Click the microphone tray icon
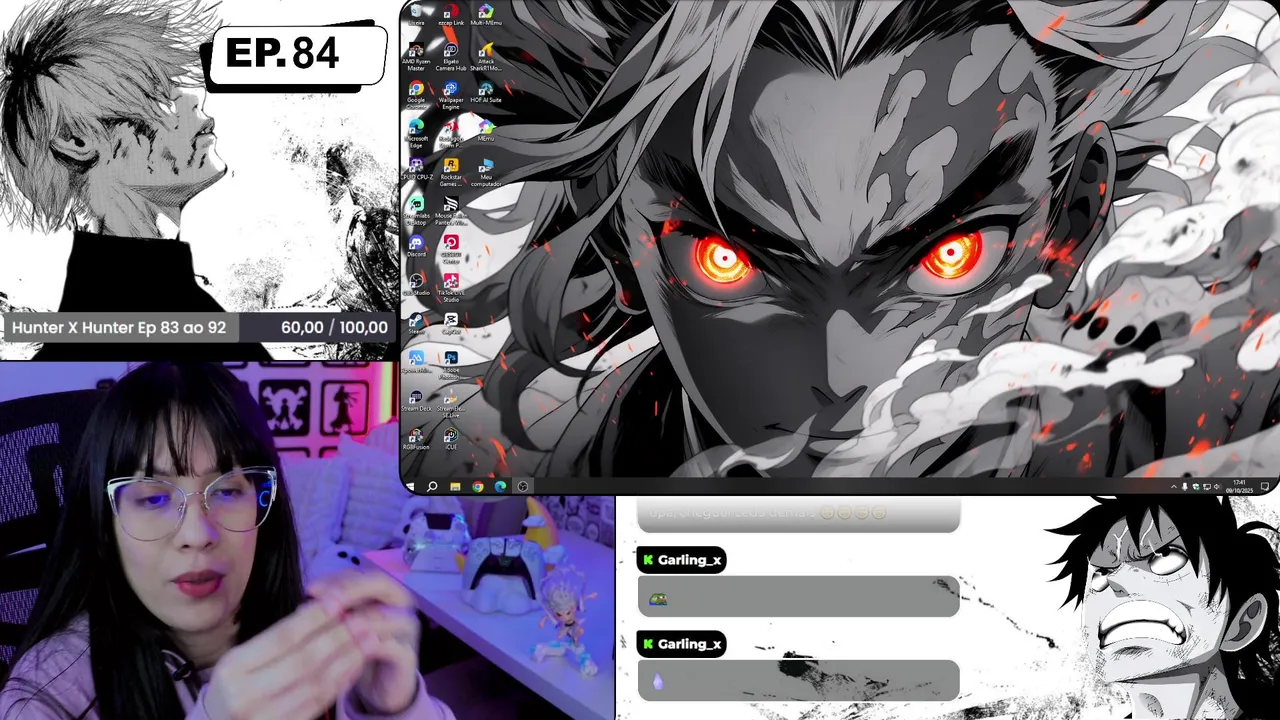 [x=1185, y=487]
